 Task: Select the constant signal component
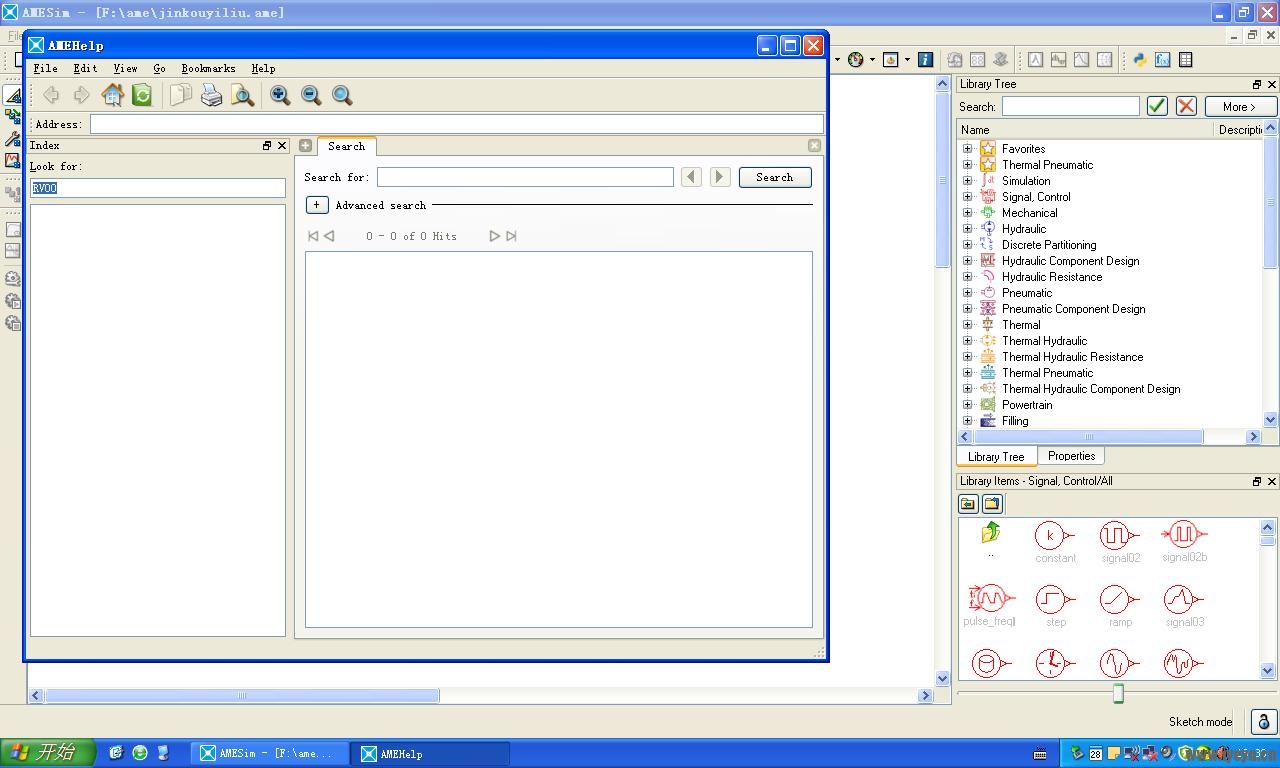(x=1055, y=543)
